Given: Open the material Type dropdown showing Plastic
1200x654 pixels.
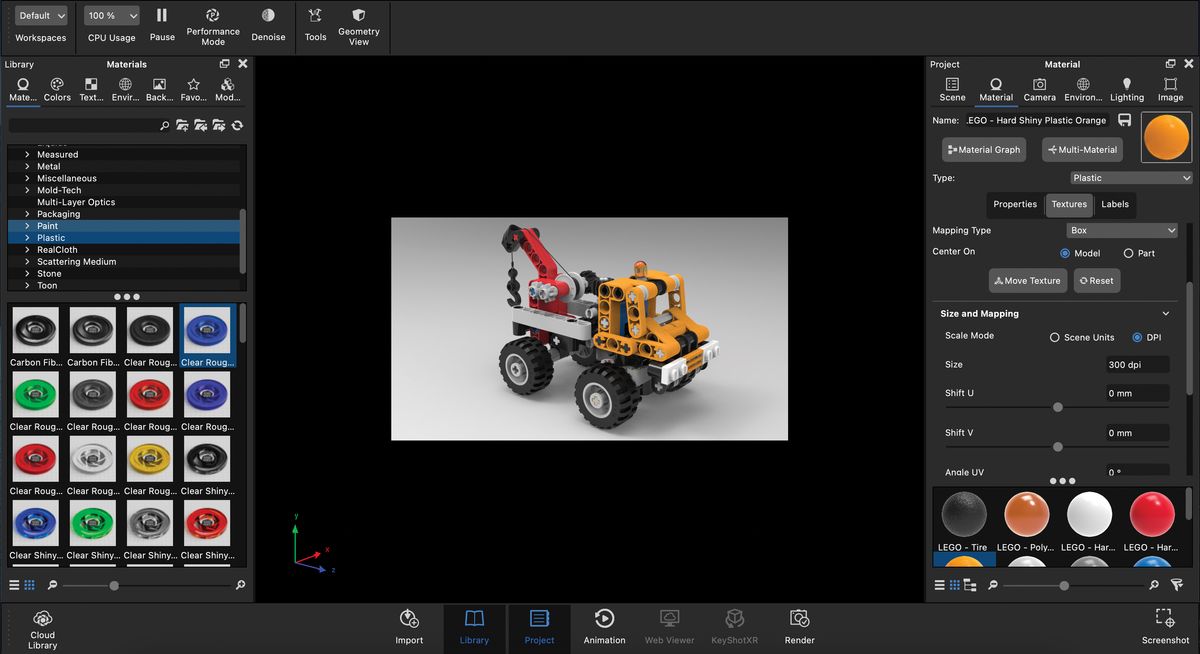Looking at the screenshot, I should (1130, 177).
